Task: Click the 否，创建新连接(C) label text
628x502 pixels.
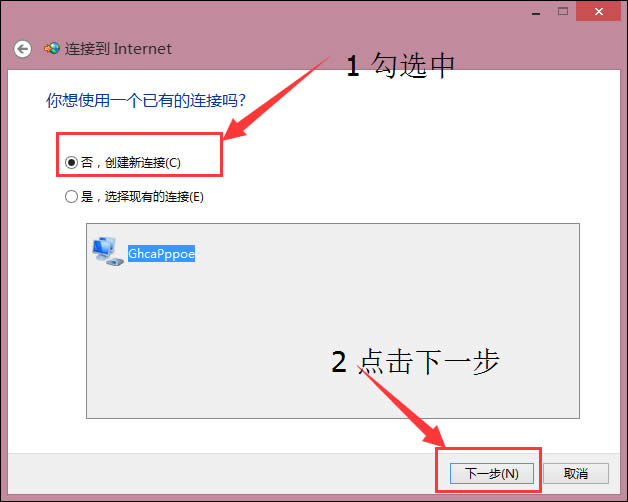Action: [131, 163]
